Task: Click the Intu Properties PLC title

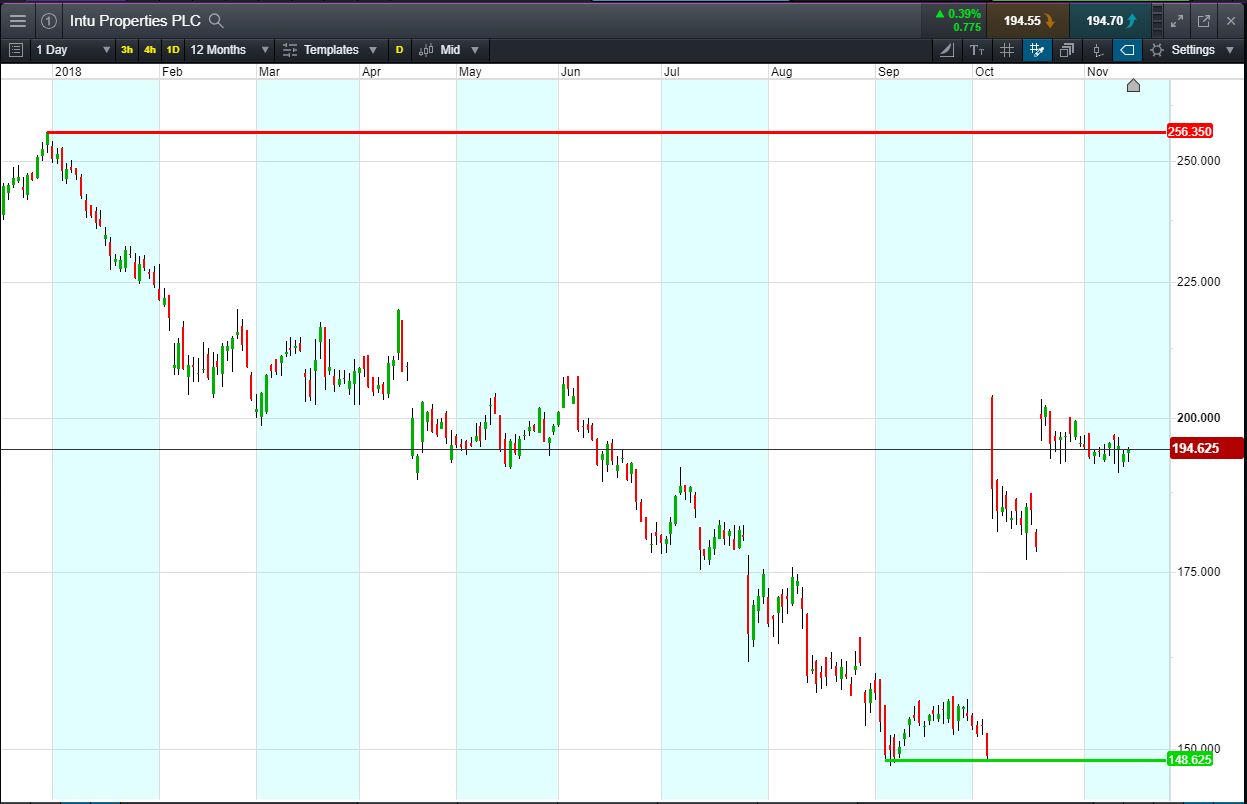Action: [x=135, y=20]
